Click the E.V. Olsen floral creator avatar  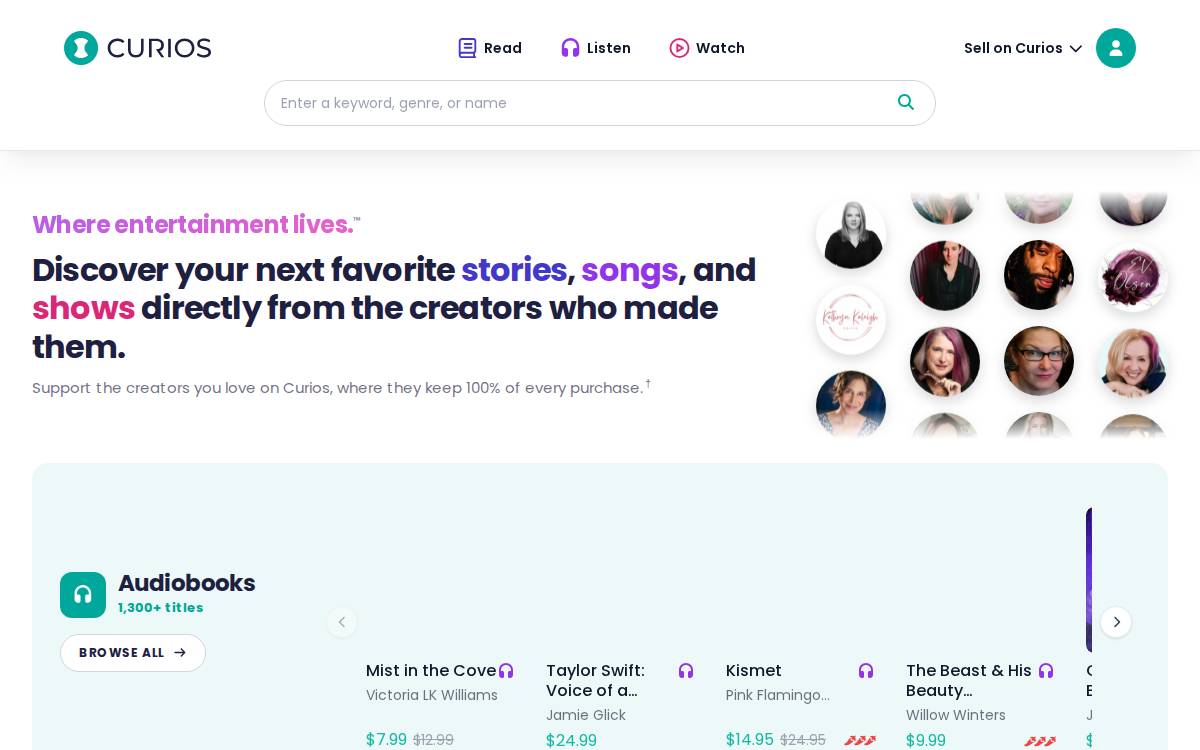tap(1133, 276)
